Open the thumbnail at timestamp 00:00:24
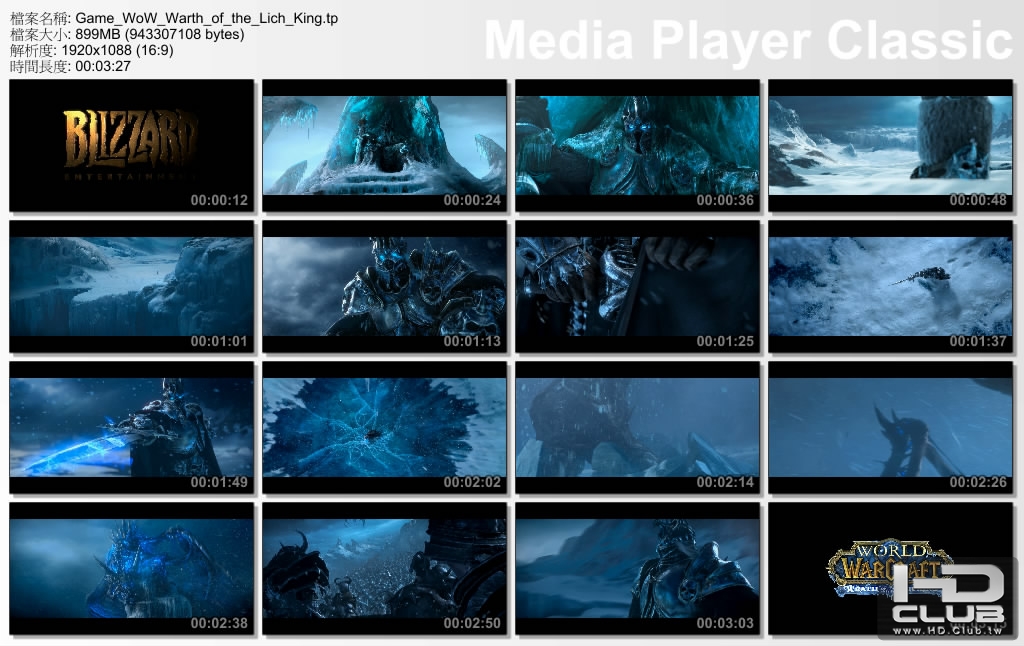Viewport: 1024px width, 646px height. 383,144
